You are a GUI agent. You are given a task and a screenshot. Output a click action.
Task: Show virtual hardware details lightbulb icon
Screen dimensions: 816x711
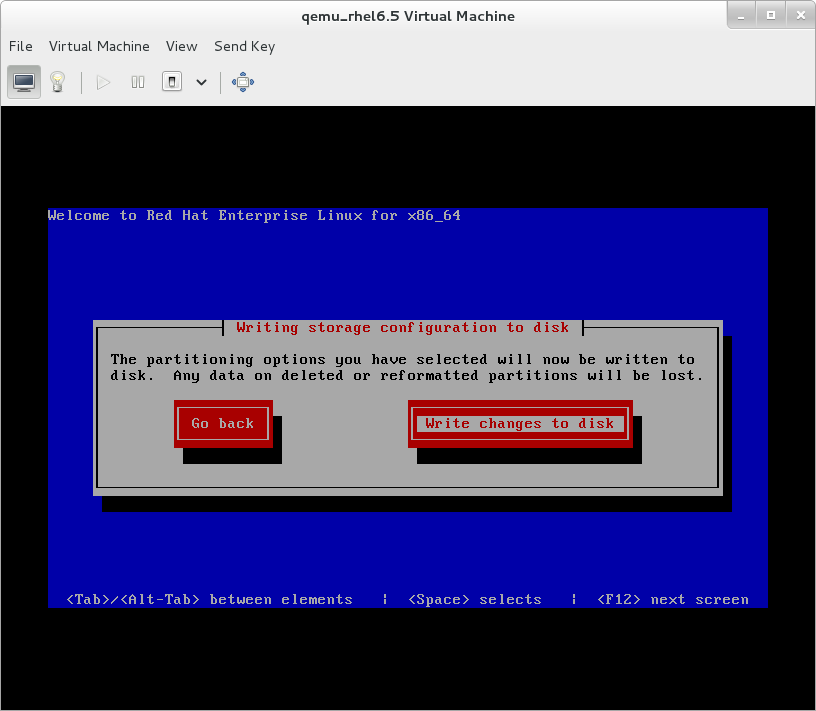pyautogui.click(x=57, y=82)
